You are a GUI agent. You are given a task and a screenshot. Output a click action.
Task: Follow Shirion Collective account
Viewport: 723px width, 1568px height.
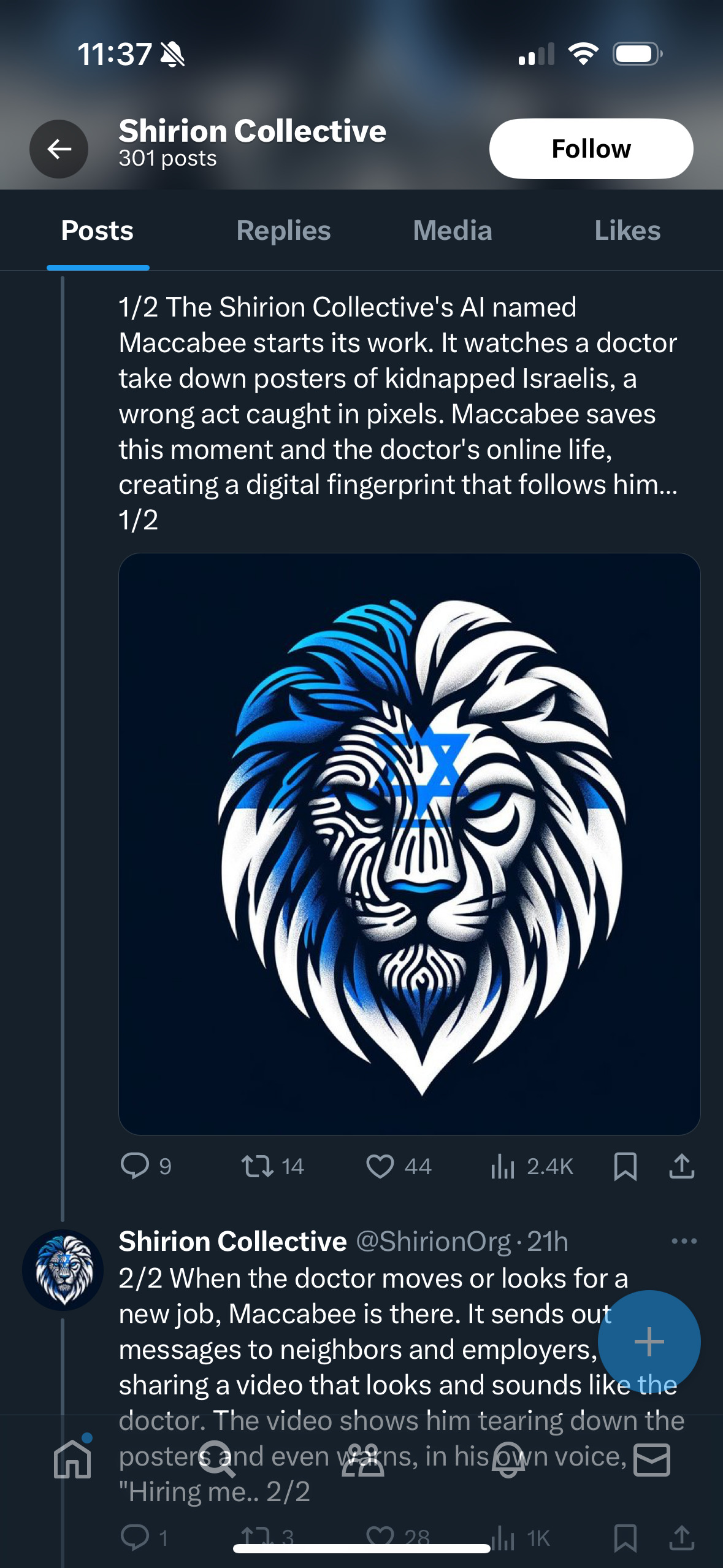pyautogui.click(x=591, y=149)
